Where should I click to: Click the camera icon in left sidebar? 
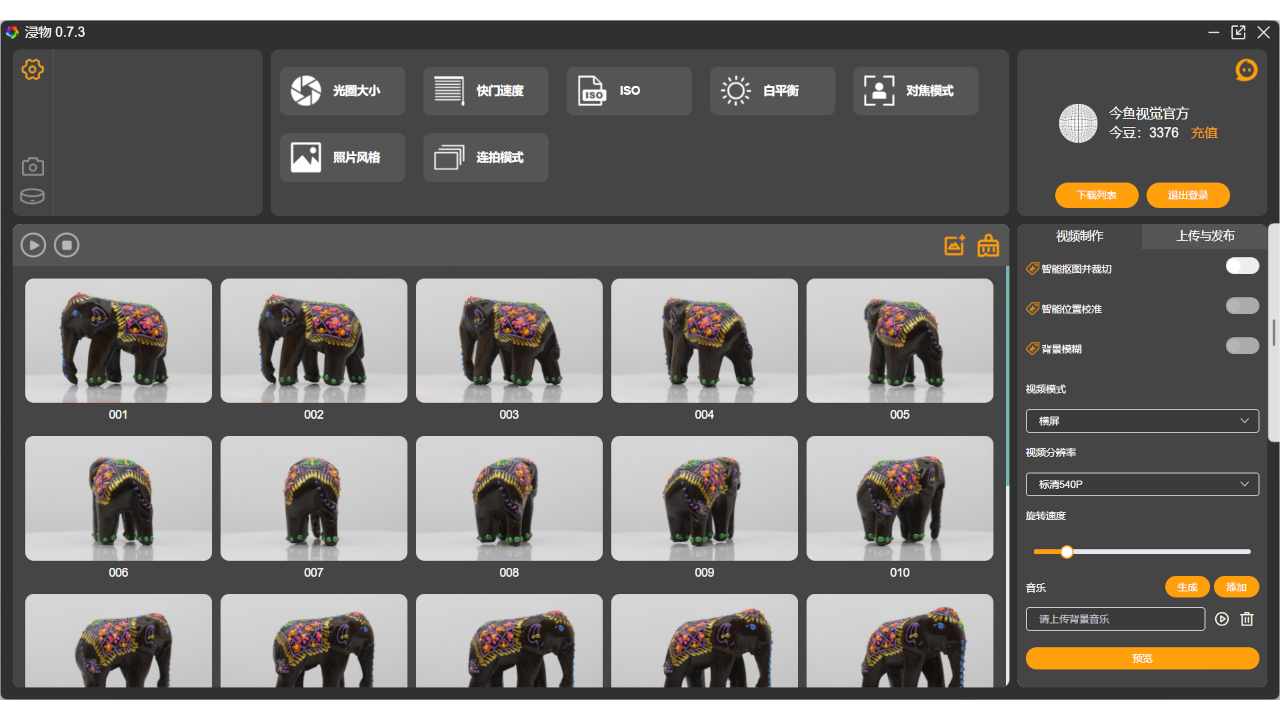point(33,167)
